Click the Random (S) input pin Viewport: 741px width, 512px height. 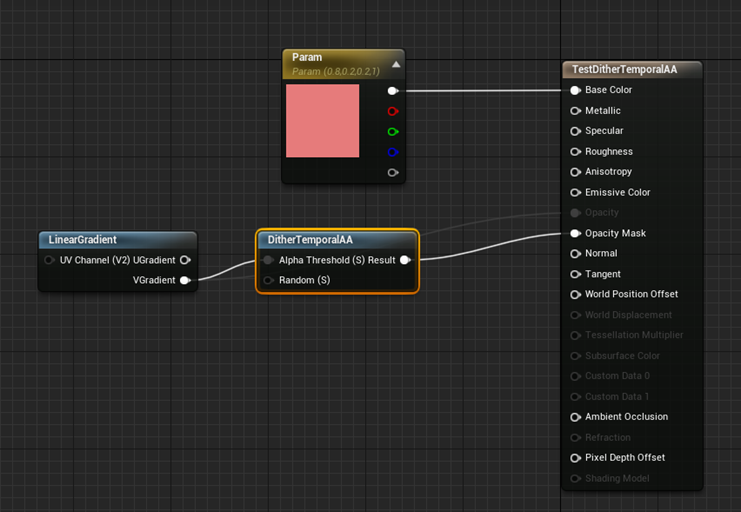268,280
